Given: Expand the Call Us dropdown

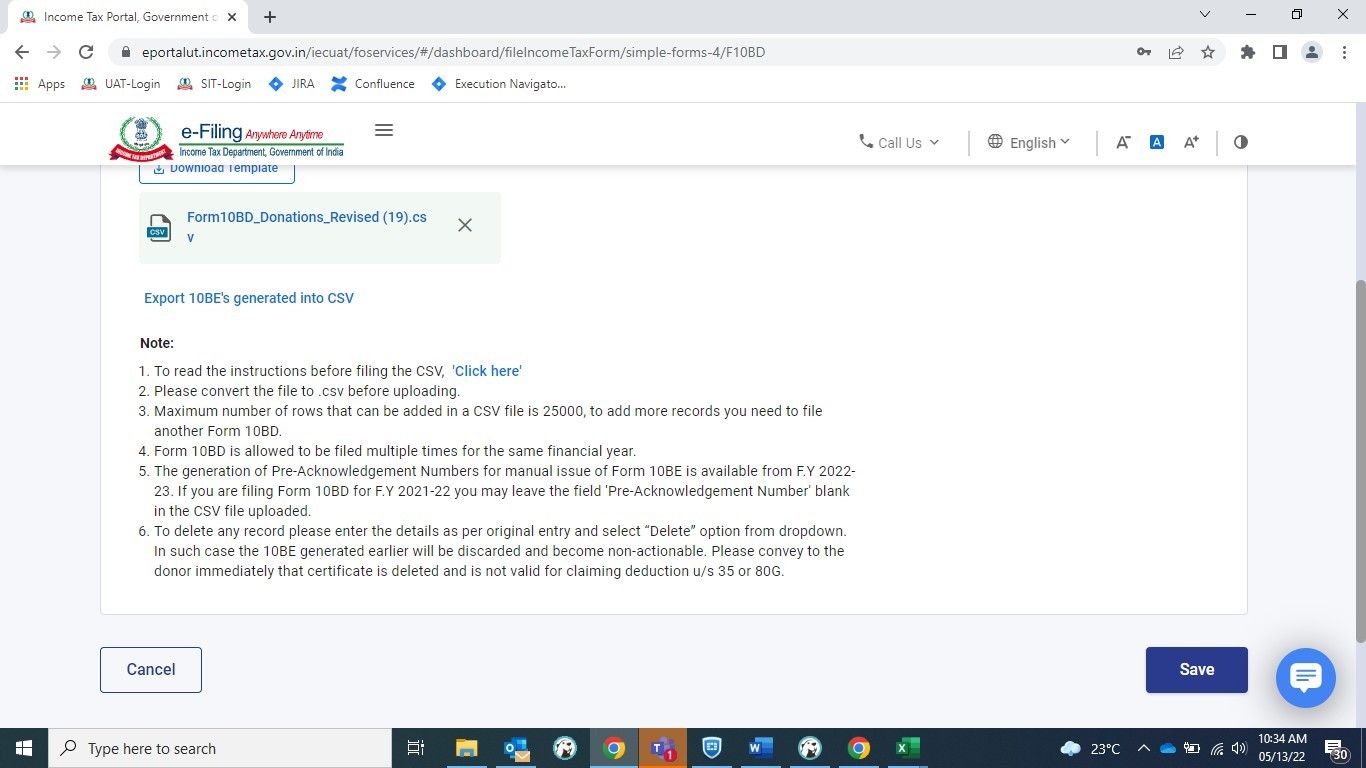Looking at the screenshot, I should [900, 142].
